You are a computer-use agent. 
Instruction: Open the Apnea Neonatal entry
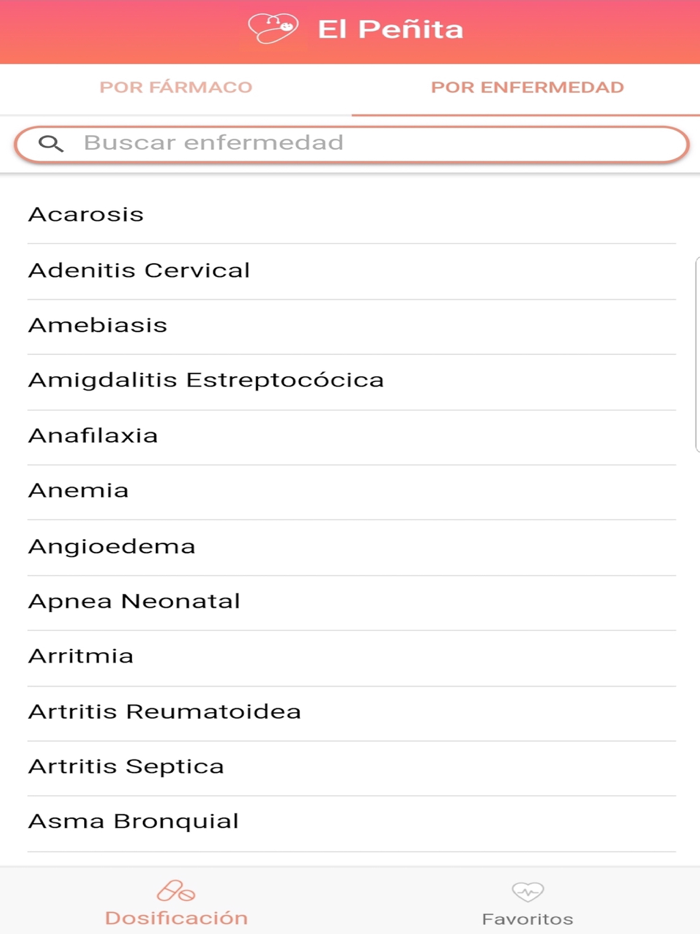pyautogui.click(x=135, y=601)
